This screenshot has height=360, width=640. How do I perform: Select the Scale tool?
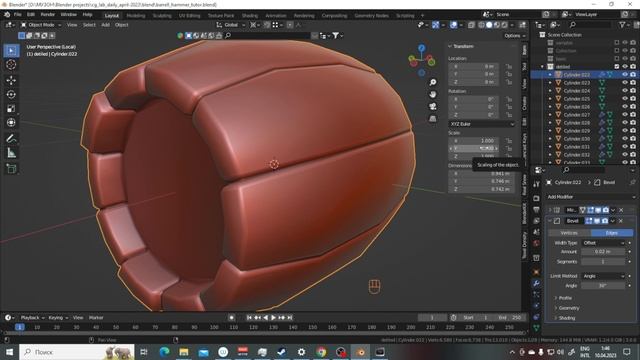coord(11,109)
